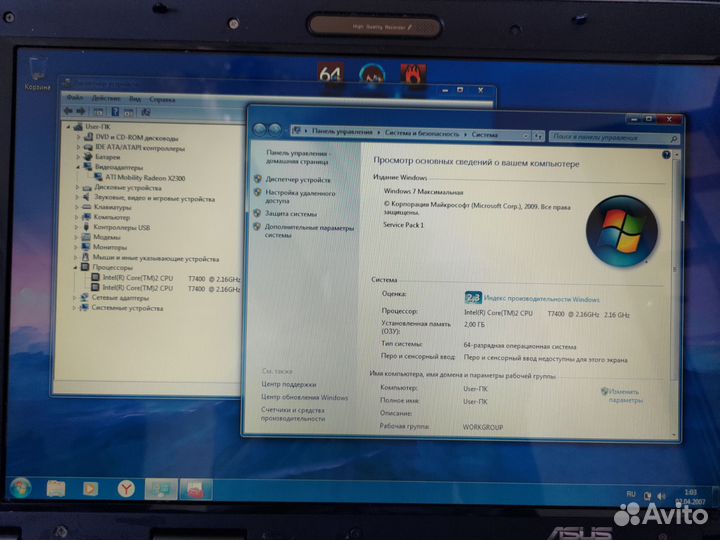This screenshot has width=720, height=540.
Task: Click Система и безопасность breadcrumb
Action: point(422,134)
